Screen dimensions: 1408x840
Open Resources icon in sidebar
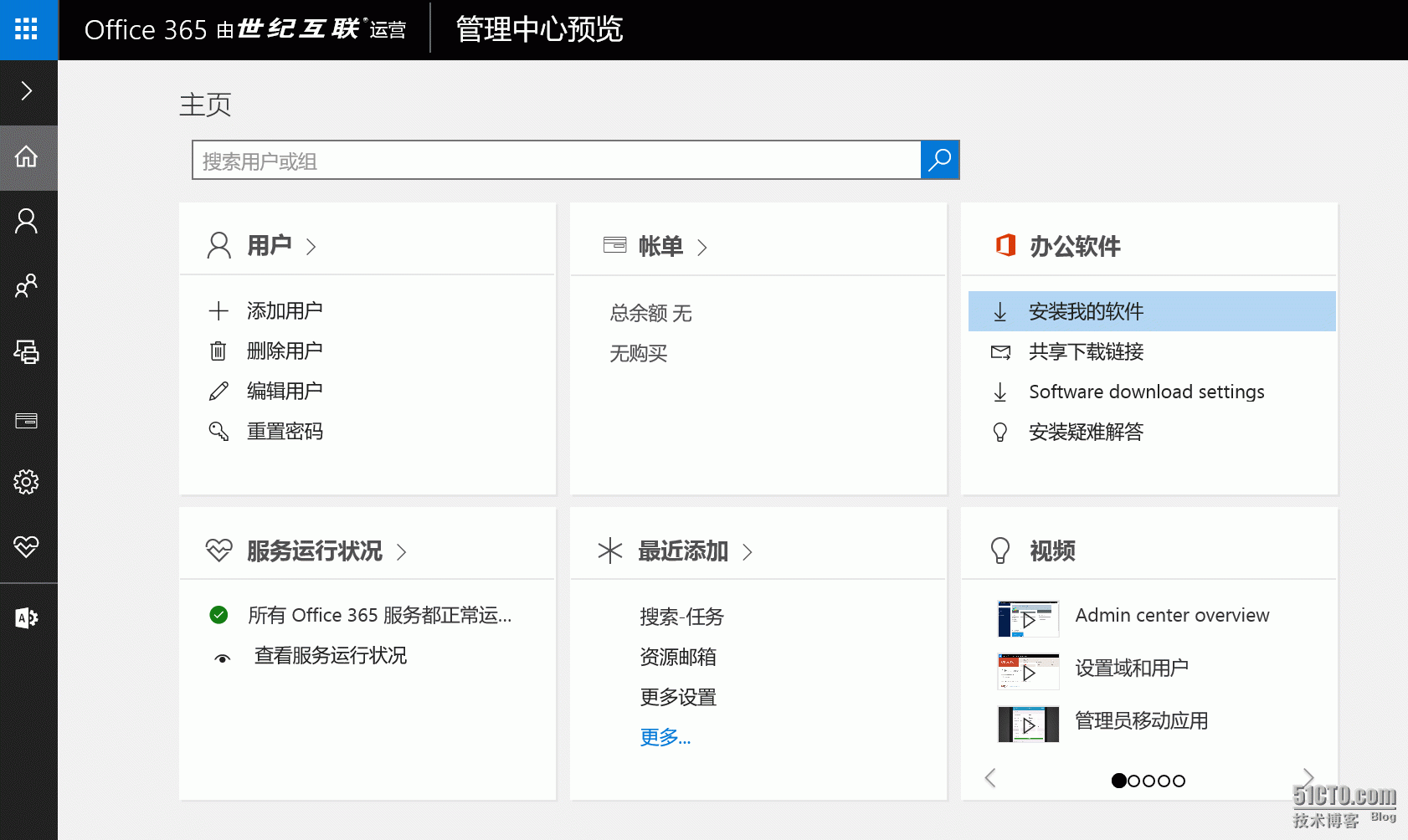click(26, 352)
